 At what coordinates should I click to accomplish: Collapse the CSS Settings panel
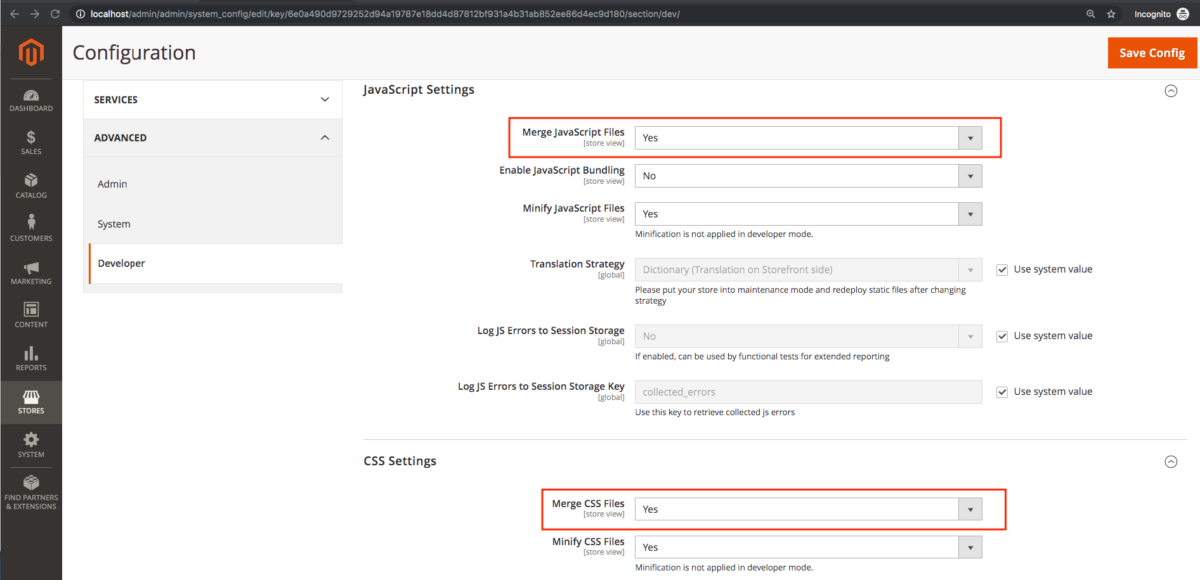[x=1170, y=462]
